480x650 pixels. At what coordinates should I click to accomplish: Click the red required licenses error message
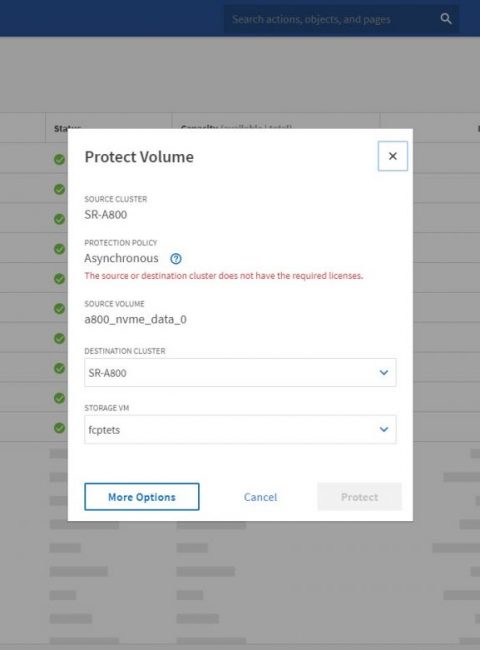224,276
